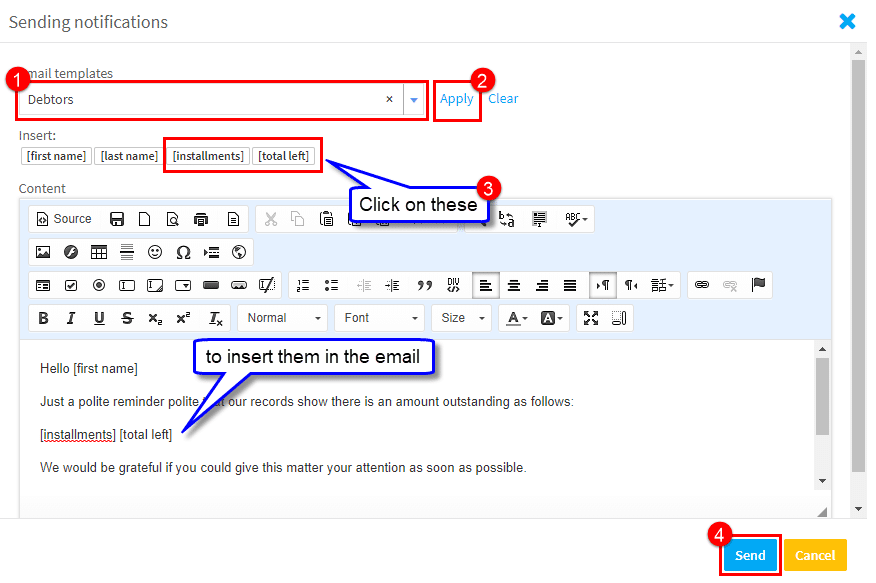This screenshot has width=876, height=583.
Task: Click the Source view button
Action: pyautogui.click(x=63, y=219)
